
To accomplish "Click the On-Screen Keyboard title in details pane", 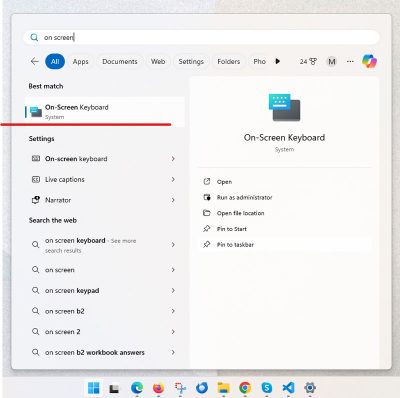I will tap(284, 137).
